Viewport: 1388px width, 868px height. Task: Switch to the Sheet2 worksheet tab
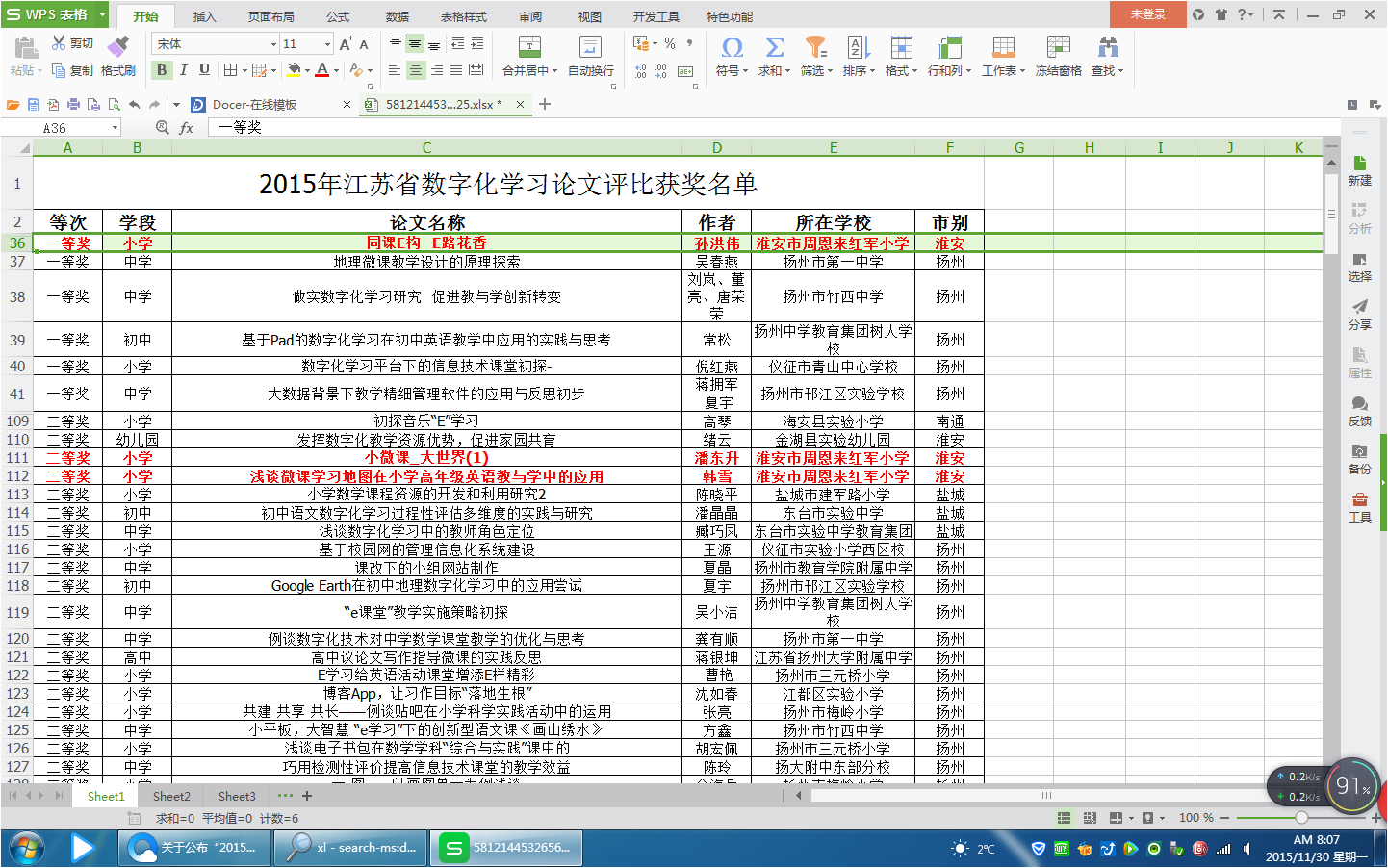171,796
